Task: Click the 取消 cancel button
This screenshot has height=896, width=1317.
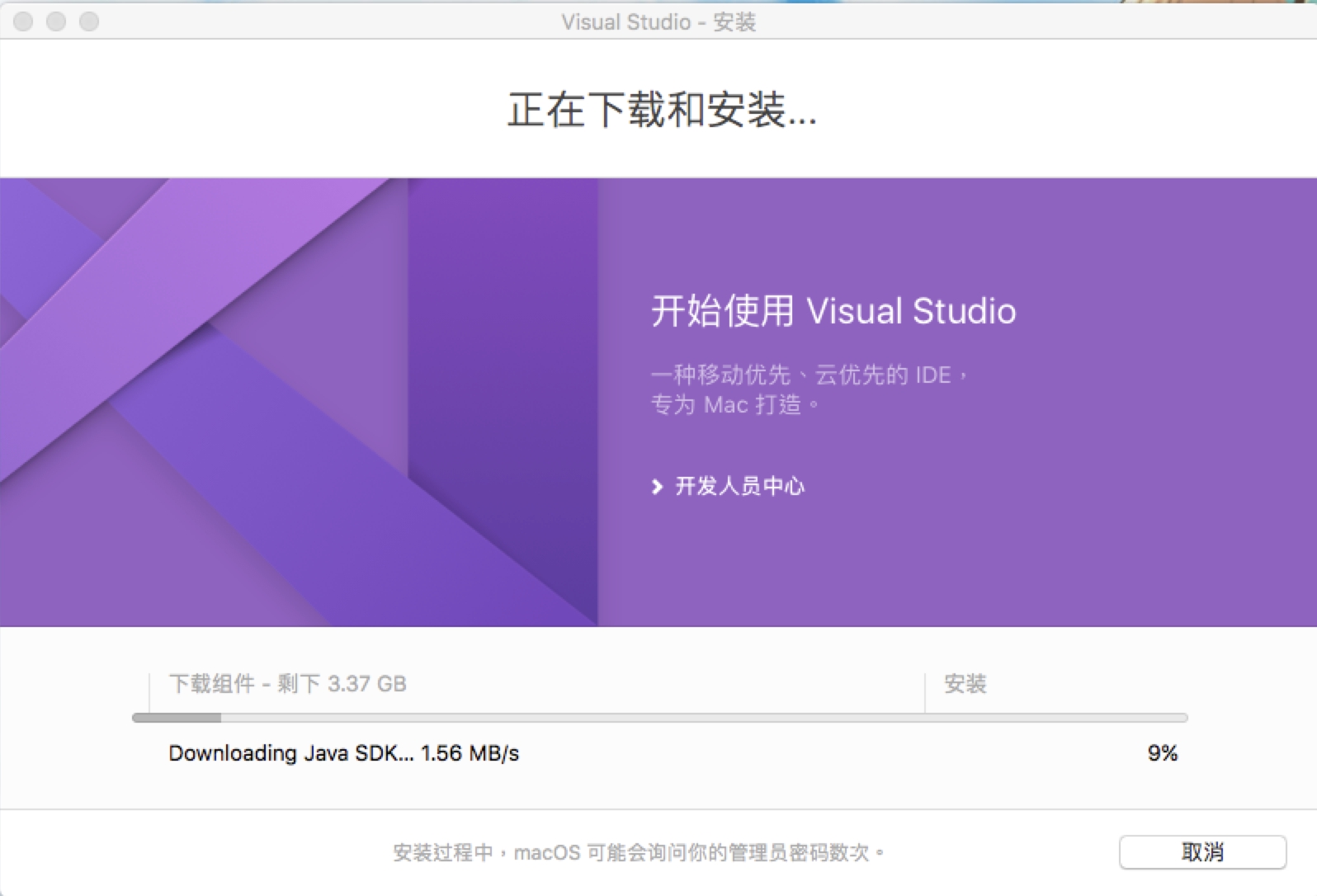Action: coord(1202,851)
